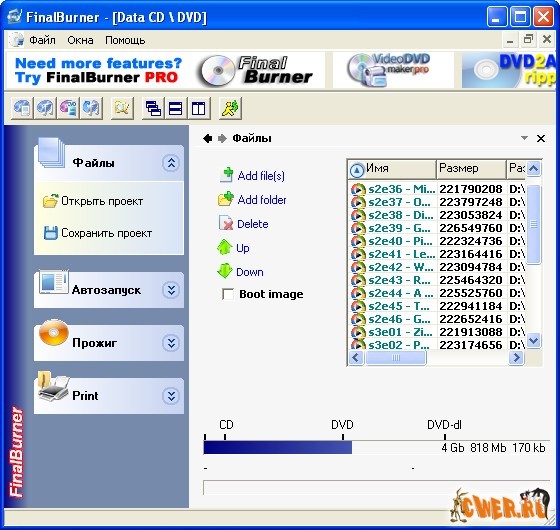Click the Add file(s) plus icon
The width and height of the screenshot is (560, 530).
(226, 175)
